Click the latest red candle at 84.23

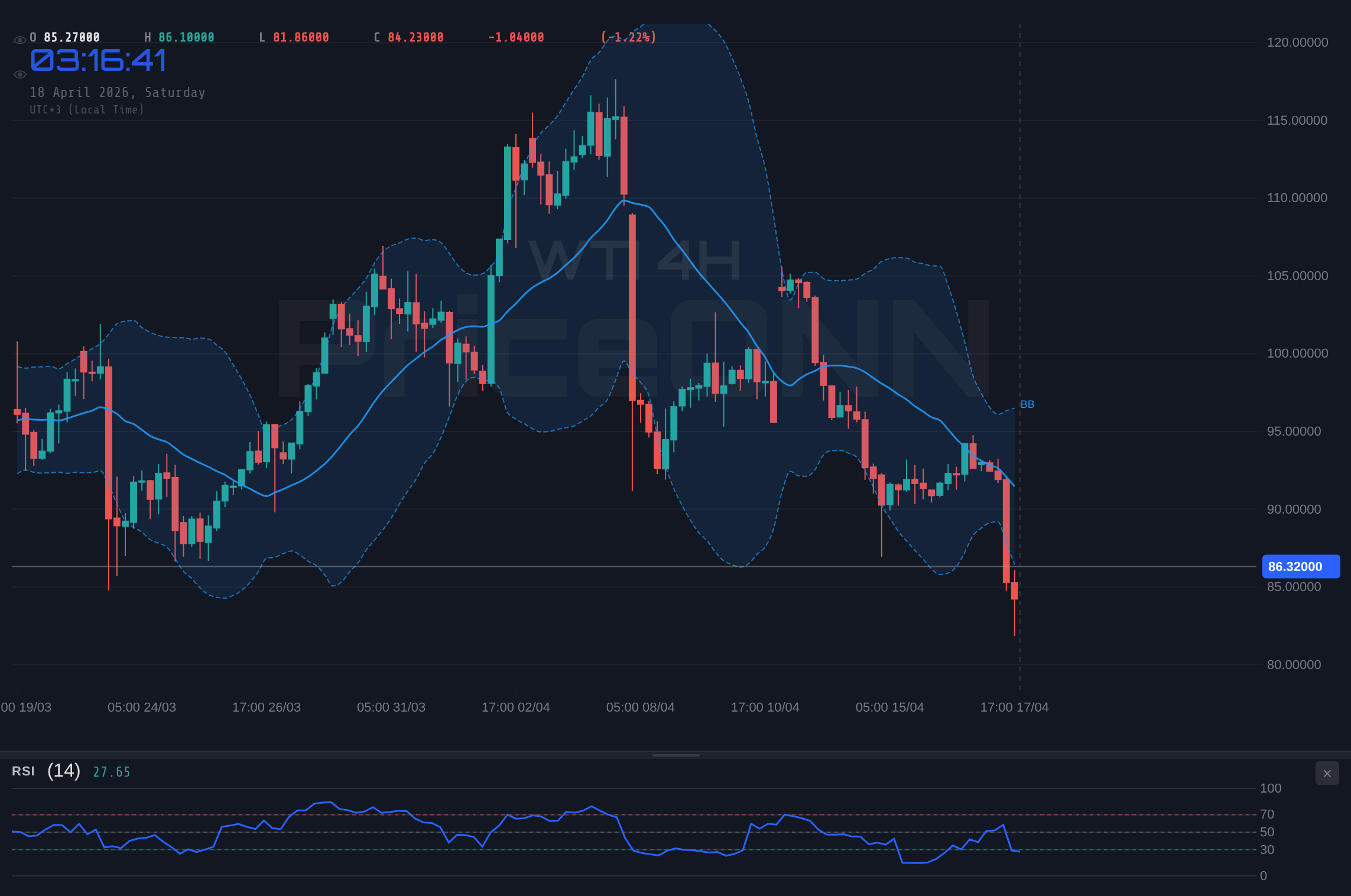pos(1015,591)
